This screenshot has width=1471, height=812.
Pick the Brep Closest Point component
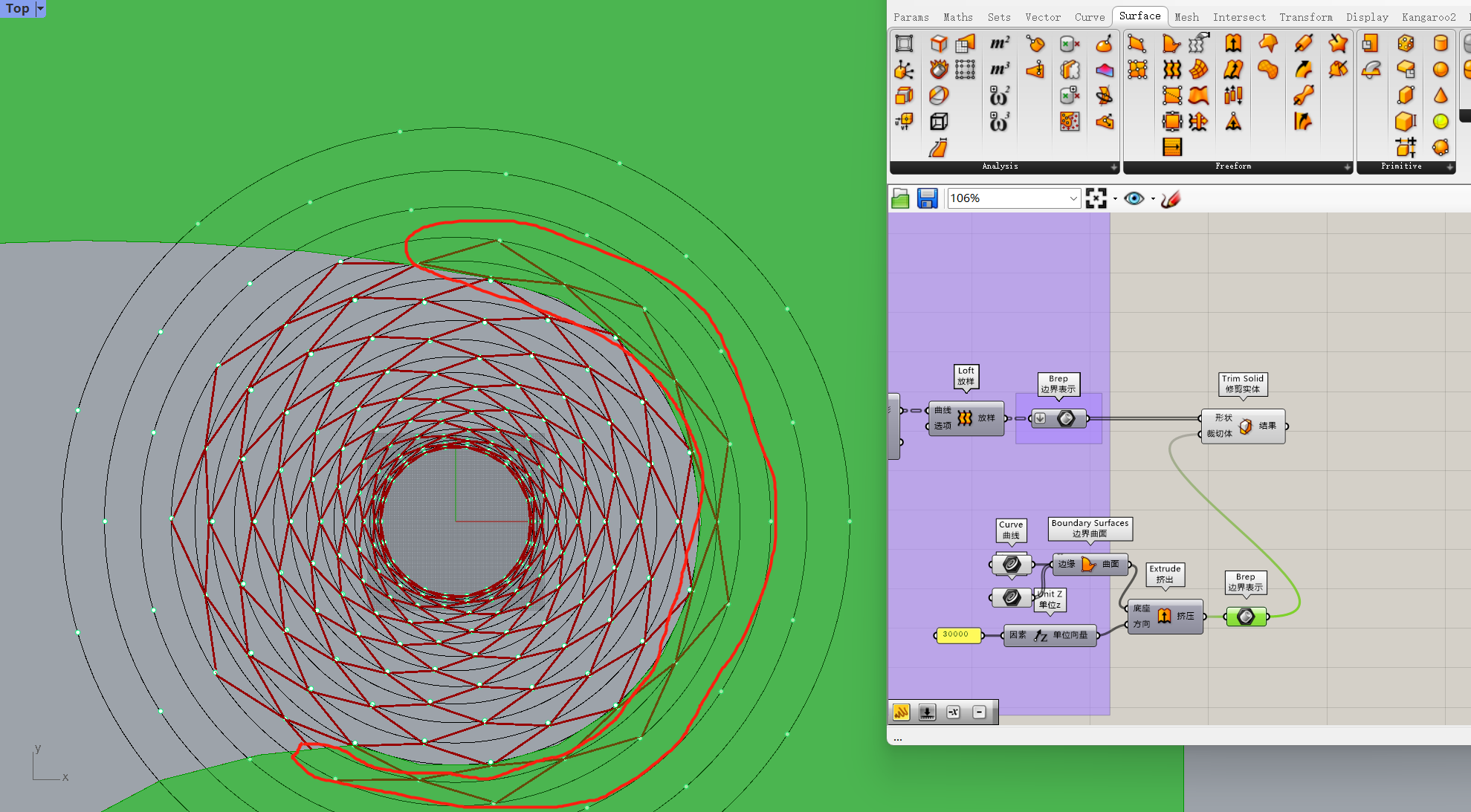pyautogui.click(x=1035, y=43)
